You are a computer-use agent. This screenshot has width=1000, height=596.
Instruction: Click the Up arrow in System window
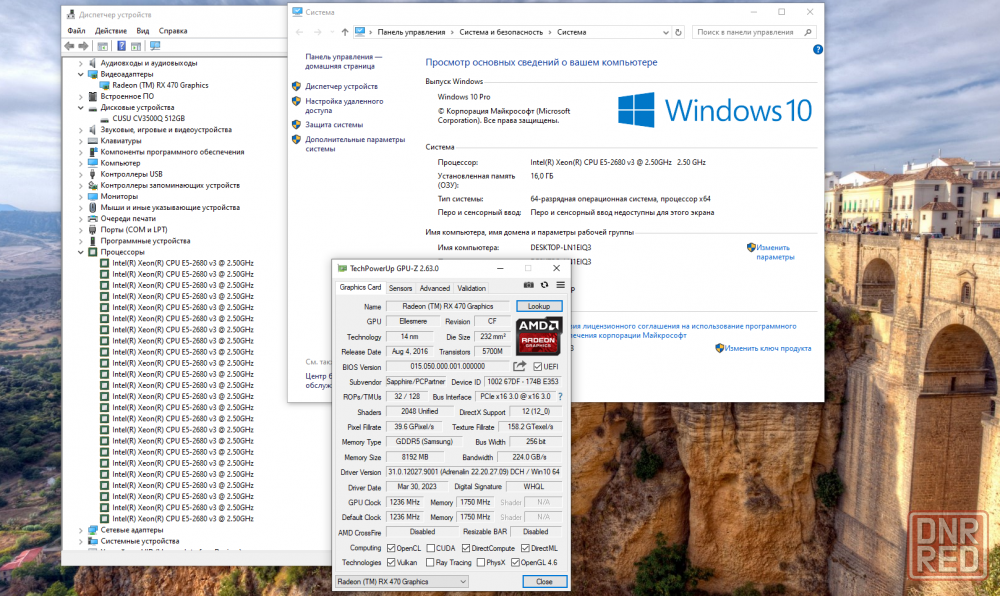point(345,32)
